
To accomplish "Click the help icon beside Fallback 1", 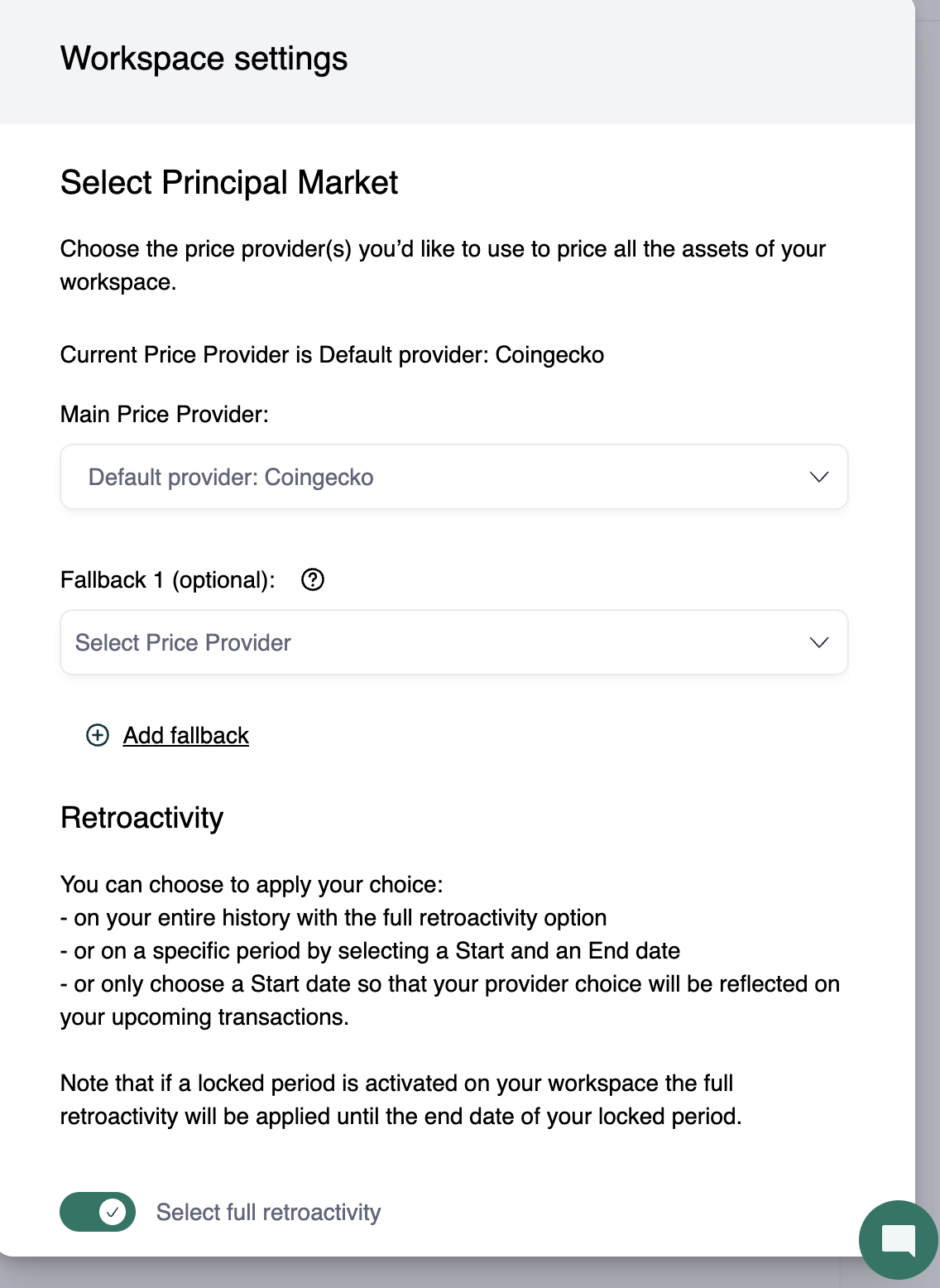I will [x=313, y=579].
